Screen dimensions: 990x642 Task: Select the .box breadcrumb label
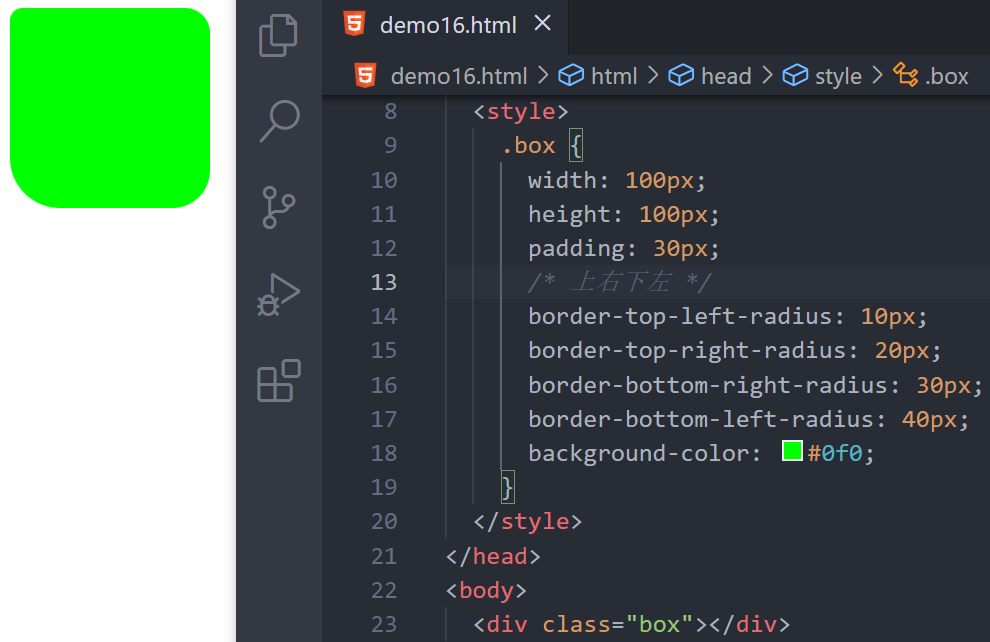click(x=946, y=75)
